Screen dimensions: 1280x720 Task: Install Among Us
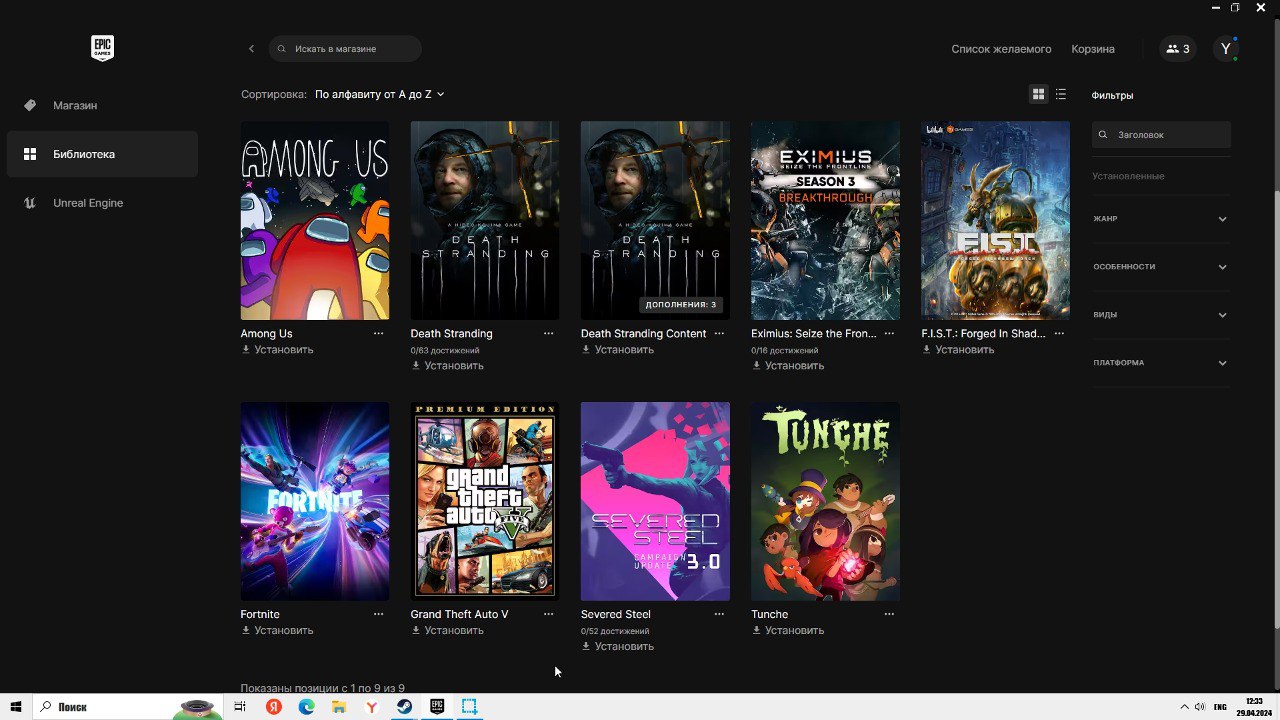click(x=277, y=350)
